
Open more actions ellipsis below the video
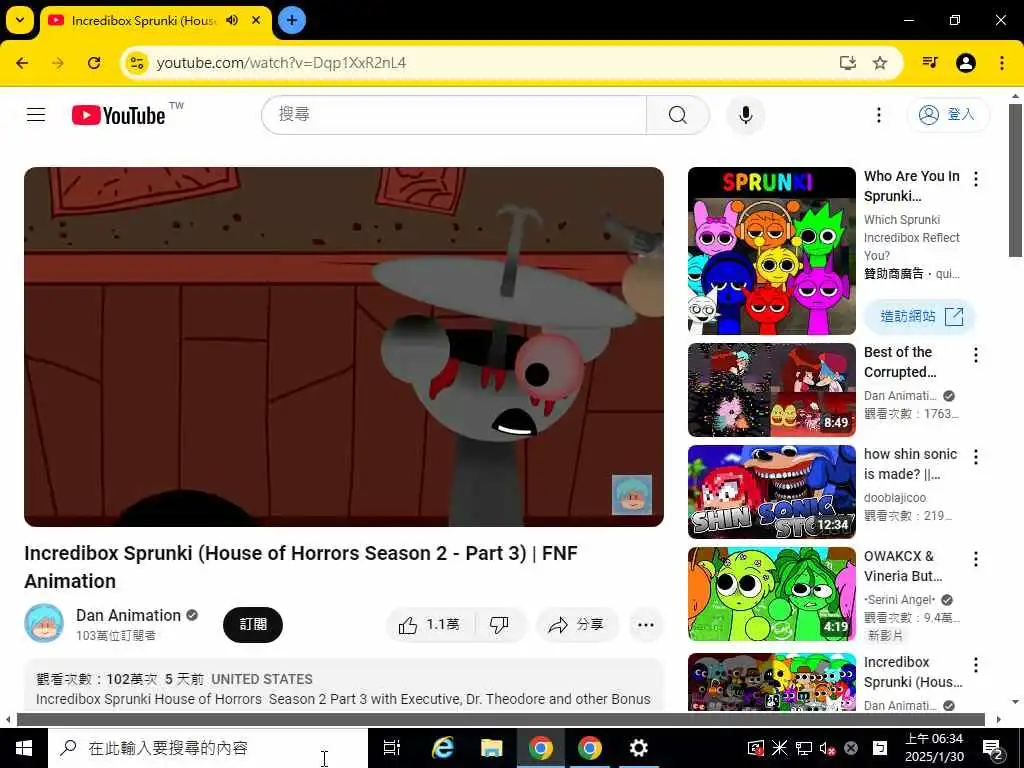(645, 625)
